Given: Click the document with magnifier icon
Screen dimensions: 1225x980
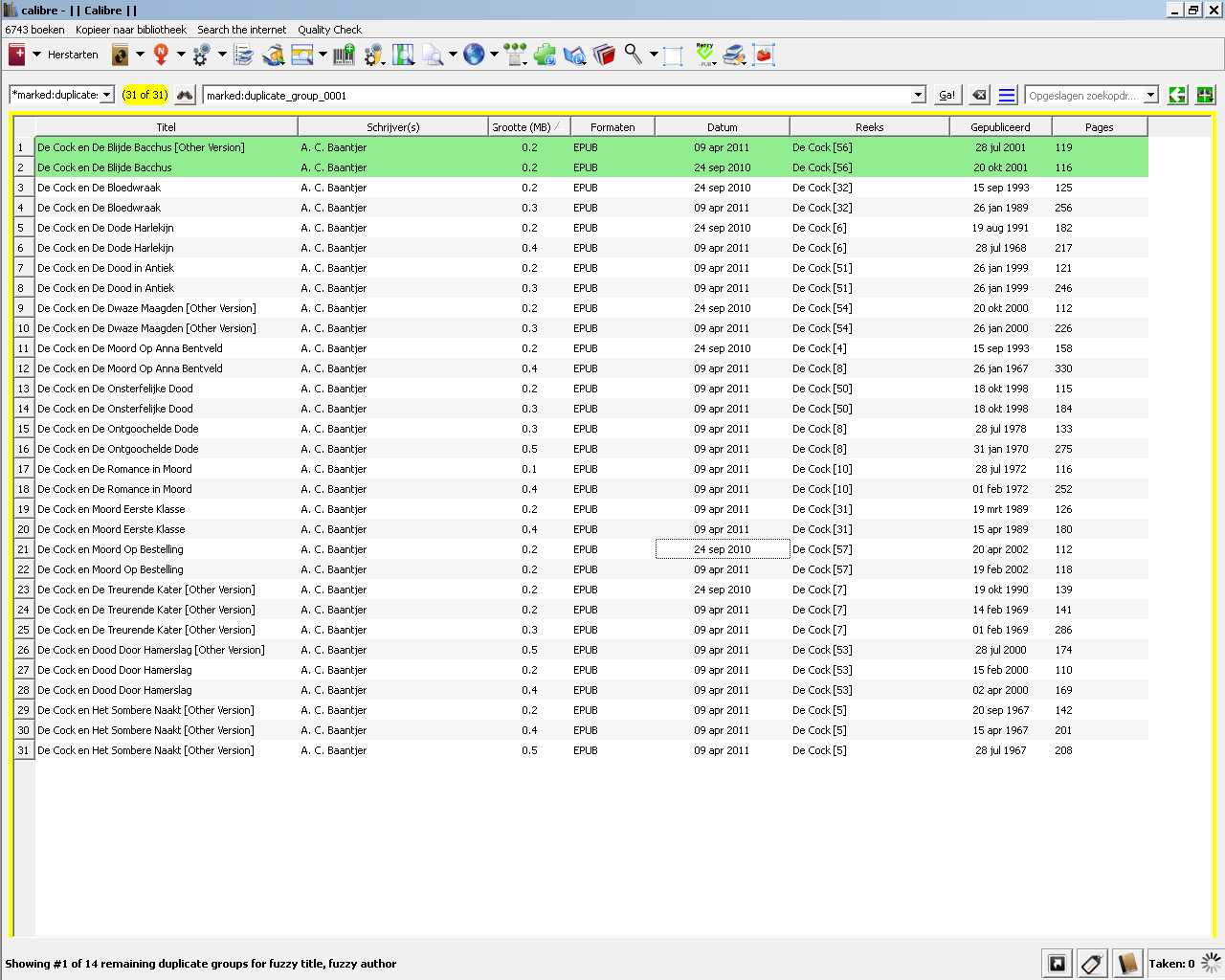Looking at the screenshot, I should [x=434, y=55].
